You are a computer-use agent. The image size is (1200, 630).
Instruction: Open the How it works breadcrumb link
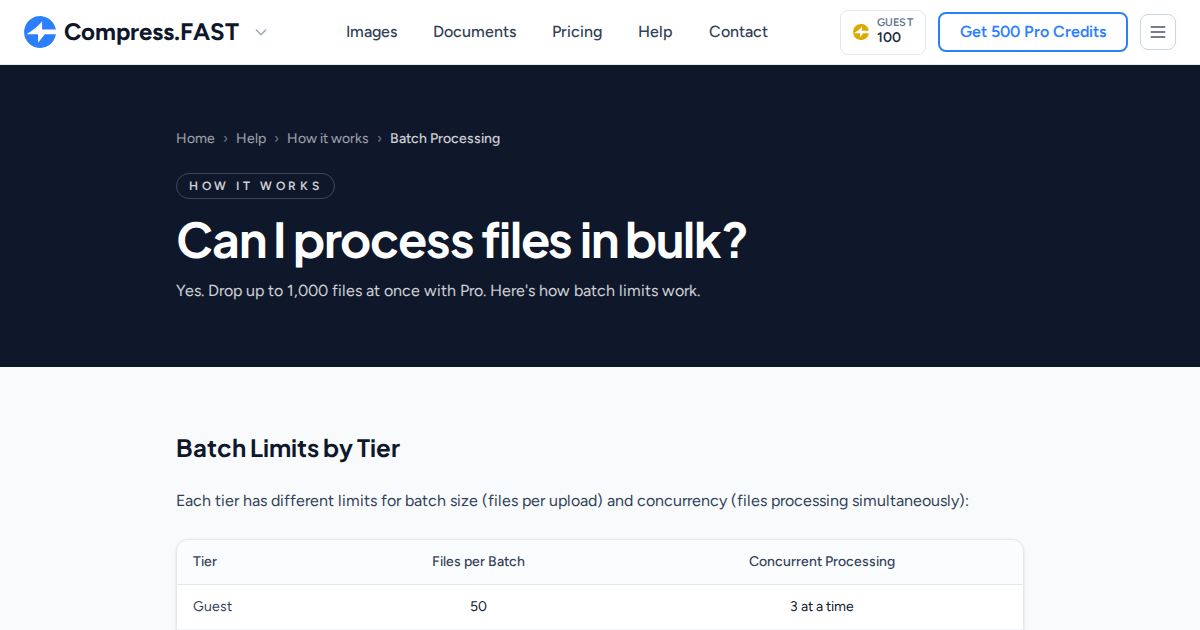tap(328, 138)
